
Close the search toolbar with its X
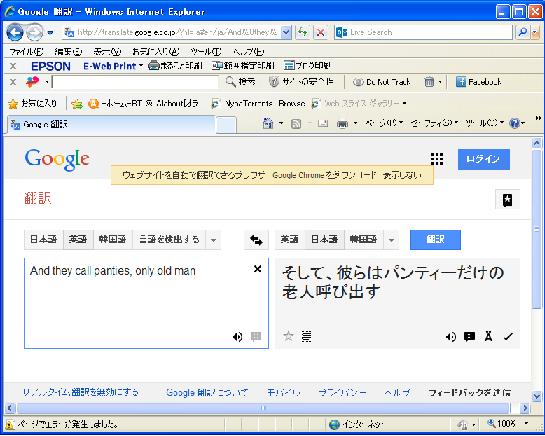click(x=13, y=82)
